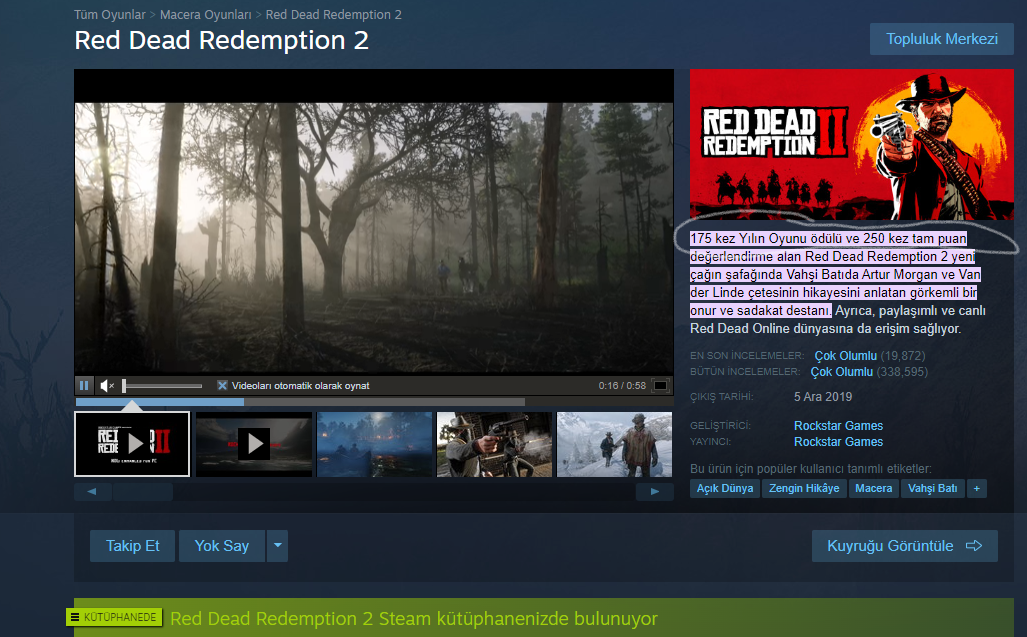Click the library ownership message text
1027x637 pixels.
coord(413,619)
